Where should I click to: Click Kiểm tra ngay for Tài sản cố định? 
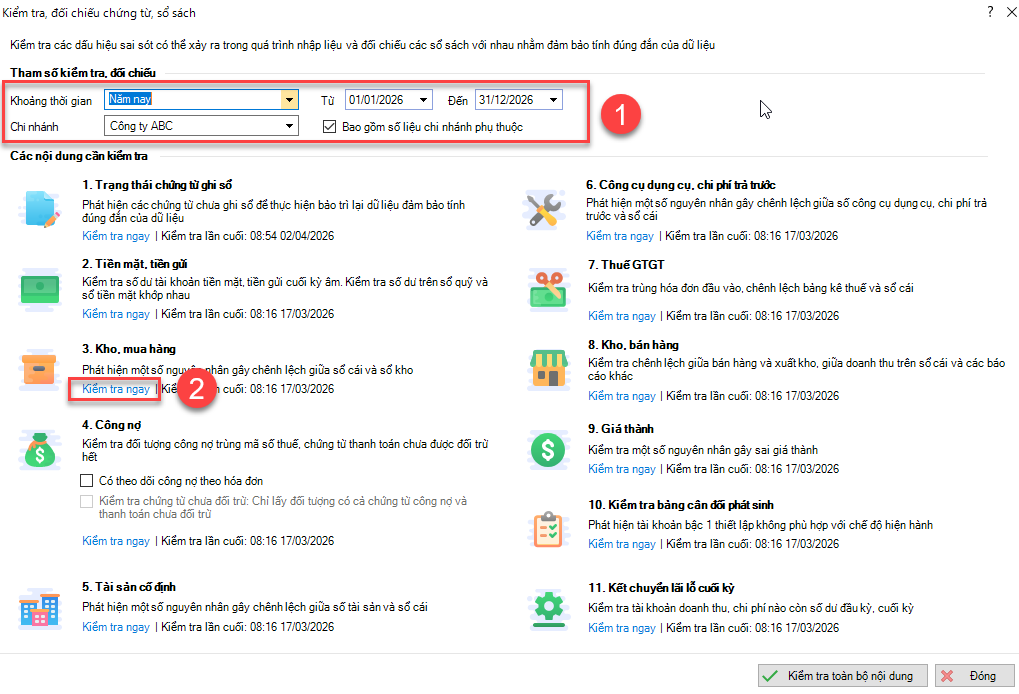click(116, 627)
